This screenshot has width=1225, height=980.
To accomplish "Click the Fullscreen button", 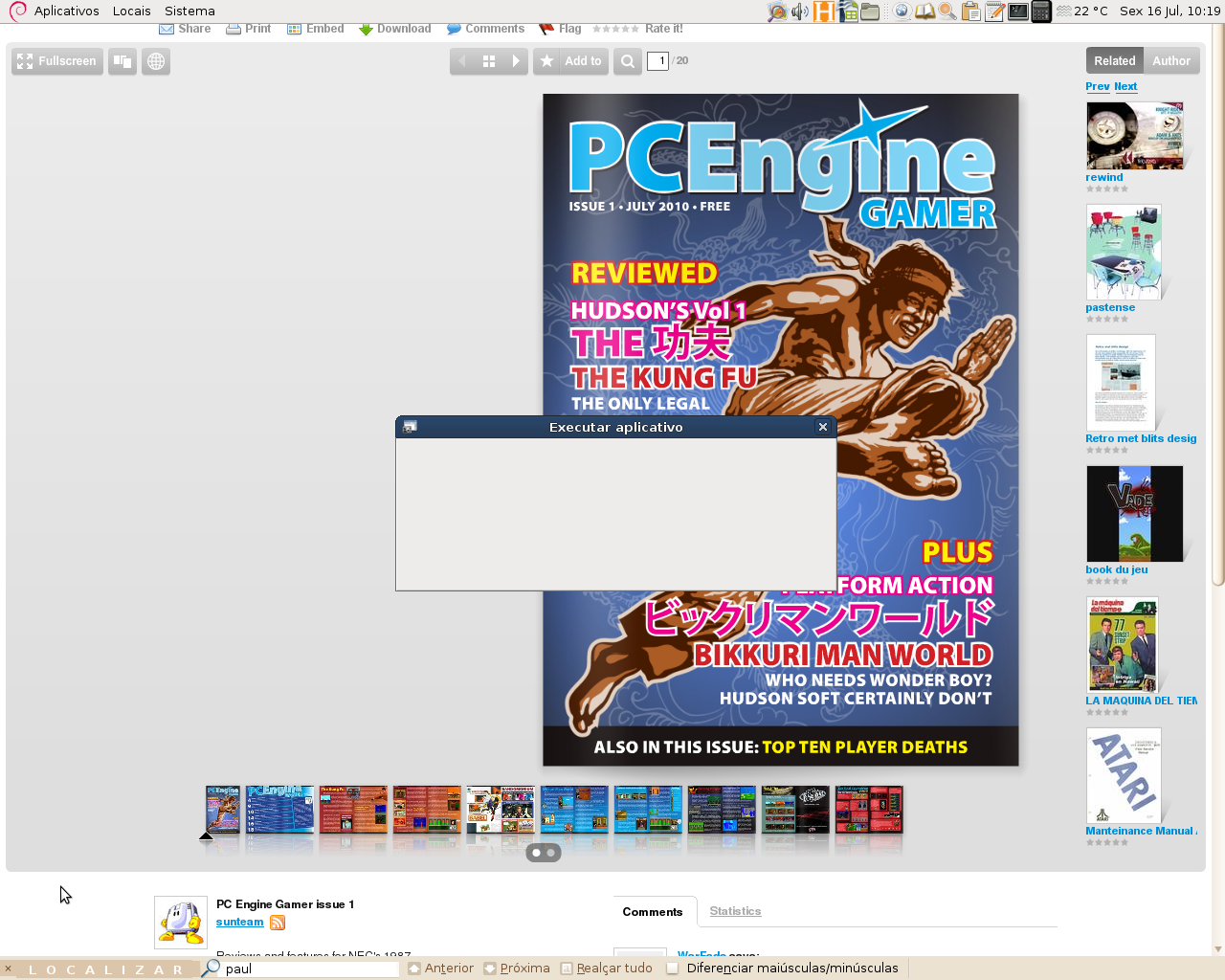I will click(x=57, y=61).
